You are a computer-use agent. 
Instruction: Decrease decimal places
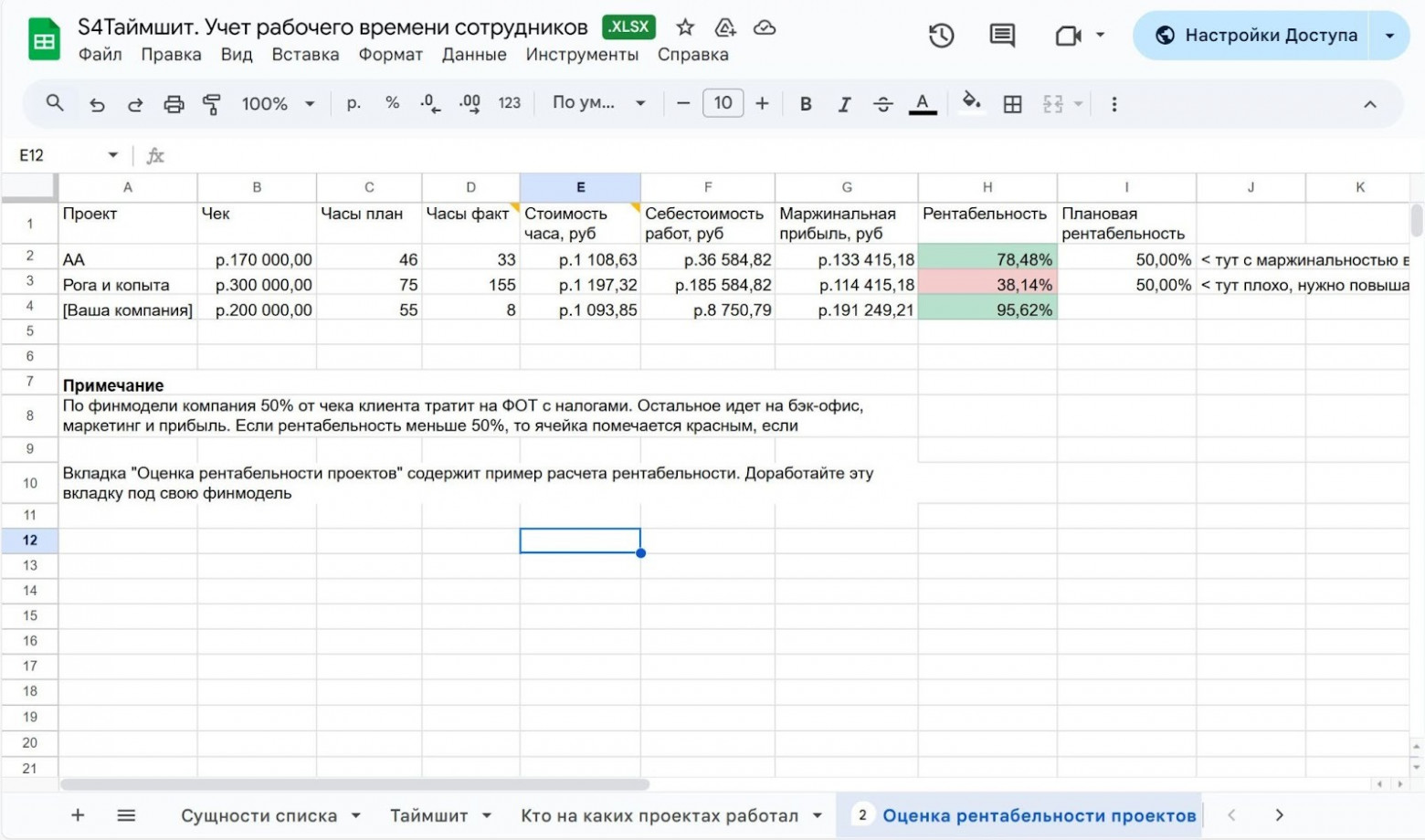click(x=429, y=103)
